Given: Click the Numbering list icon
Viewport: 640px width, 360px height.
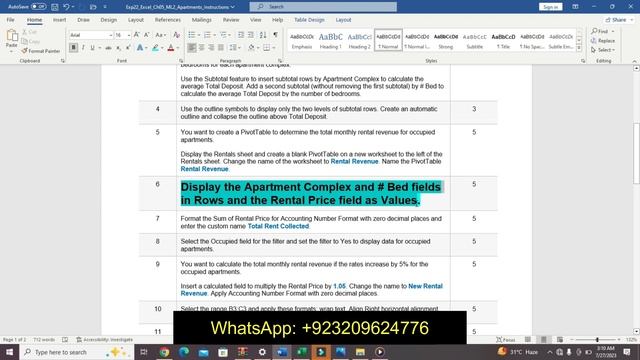Looking at the screenshot, I should point(207,35).
